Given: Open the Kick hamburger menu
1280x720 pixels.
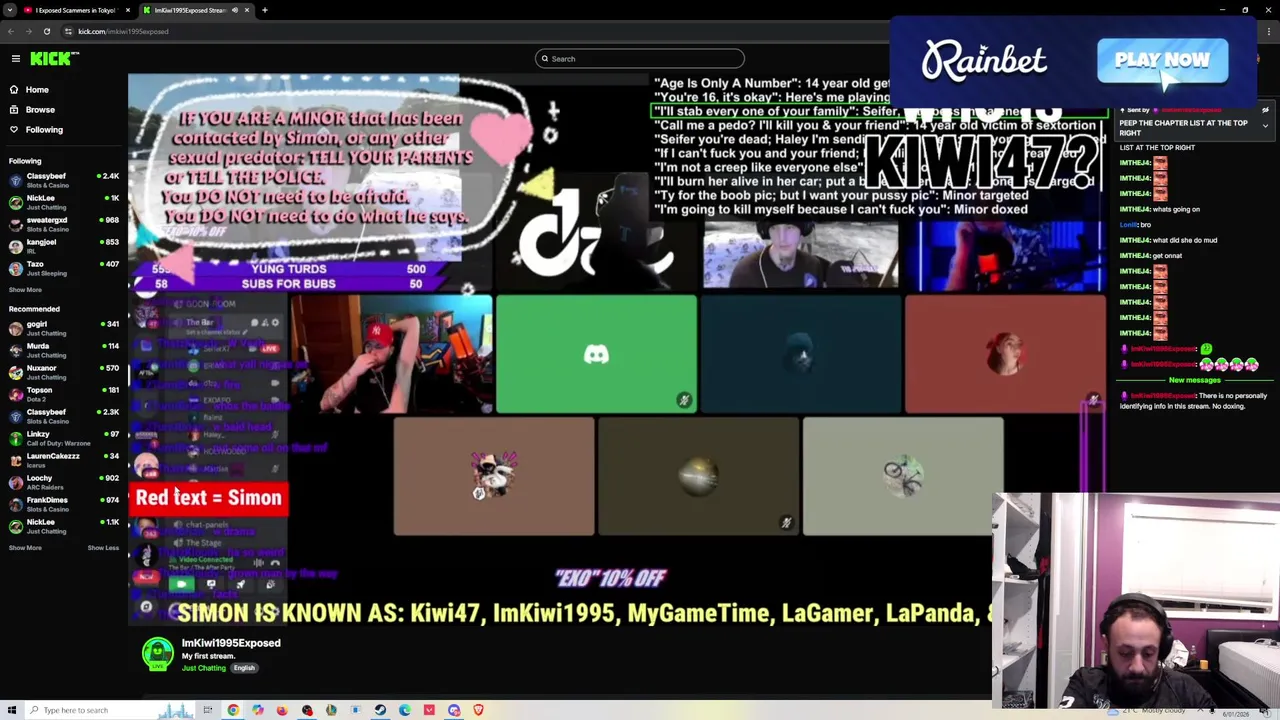Looking at the screenshot, I should point(16,59).
